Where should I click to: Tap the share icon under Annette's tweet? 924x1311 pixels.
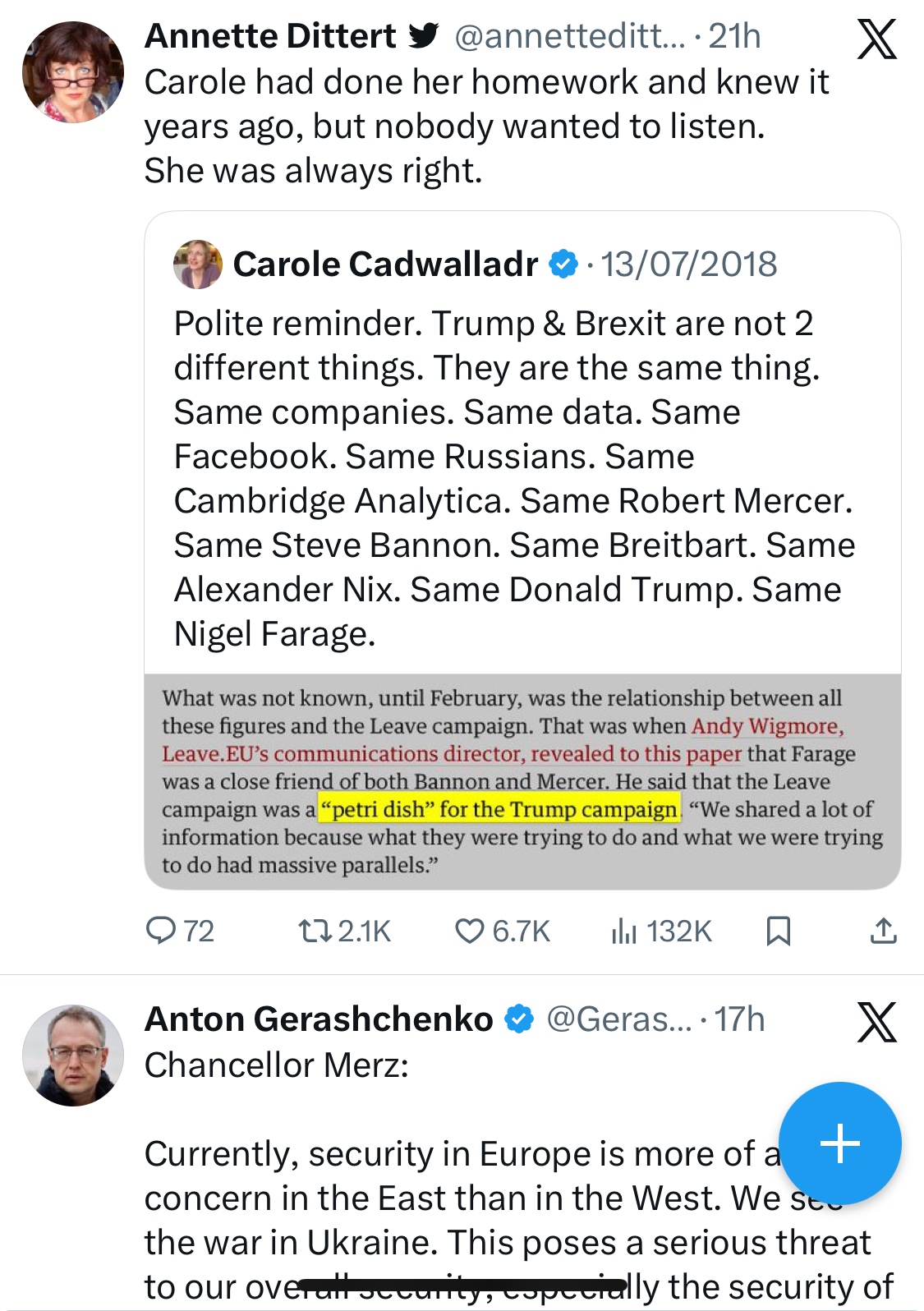(x=883, y=931)
